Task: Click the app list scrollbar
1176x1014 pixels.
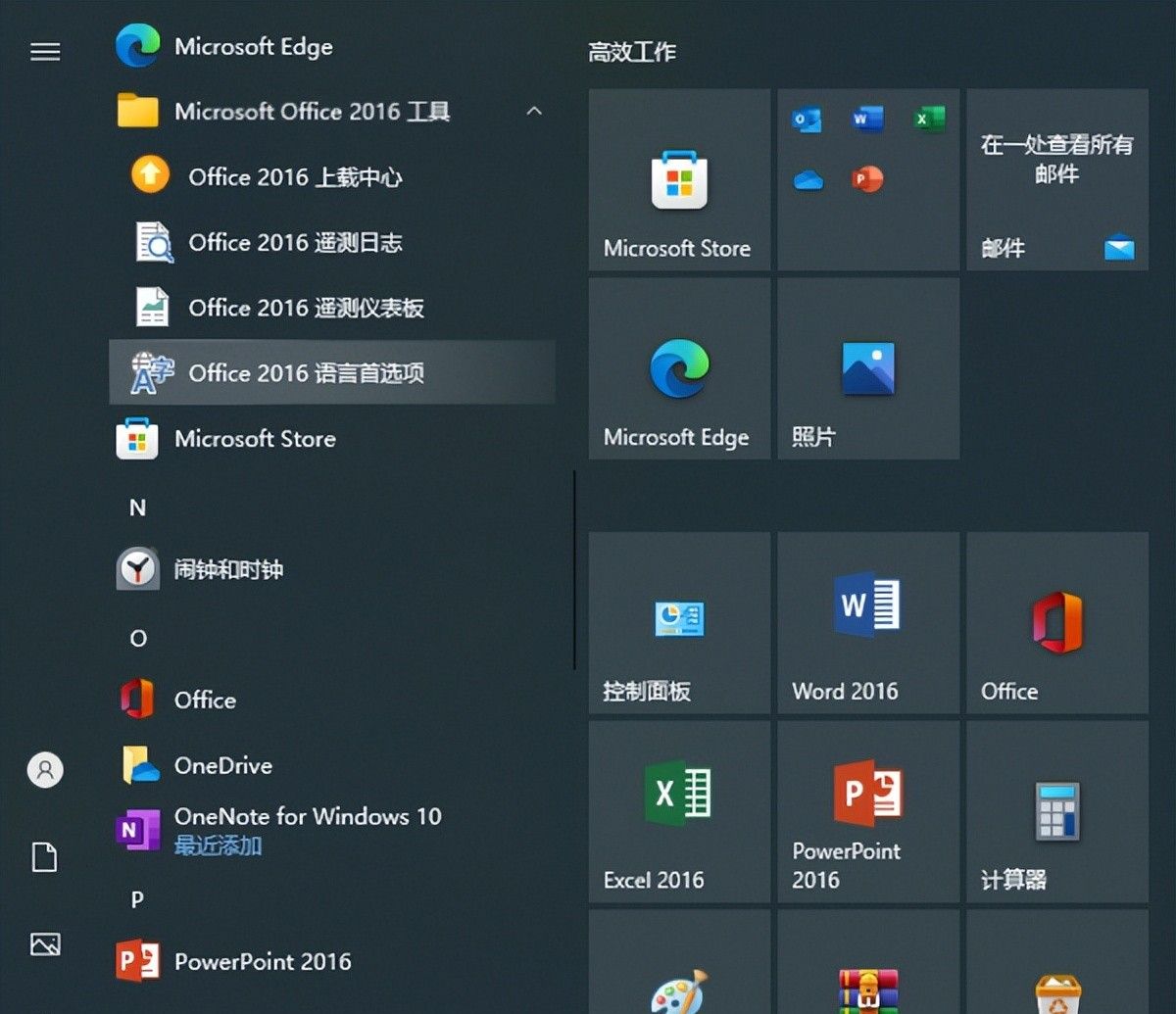Action: (x=574, y=570)
